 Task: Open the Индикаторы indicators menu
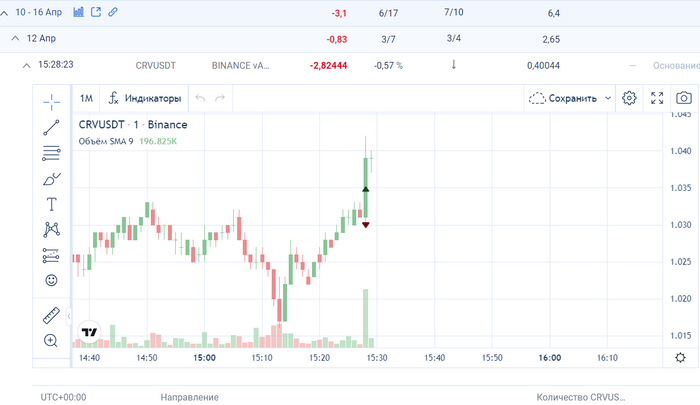point(145,99)
